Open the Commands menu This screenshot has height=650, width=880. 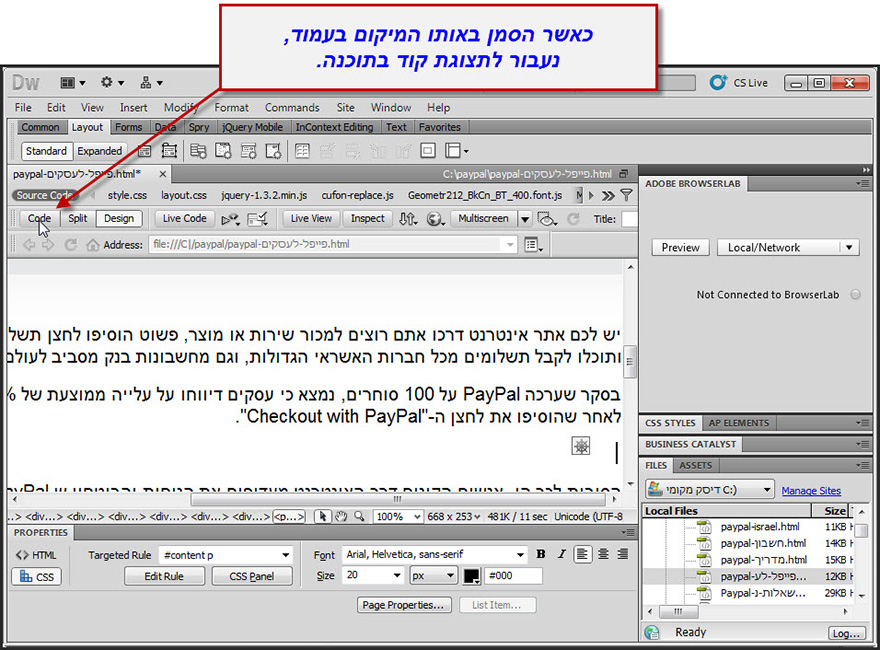point(292,107)
